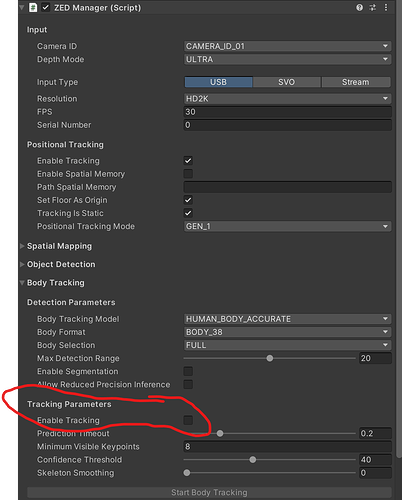
Task: Disable the ZED Manager script checkbox
Action: point(46,7)
